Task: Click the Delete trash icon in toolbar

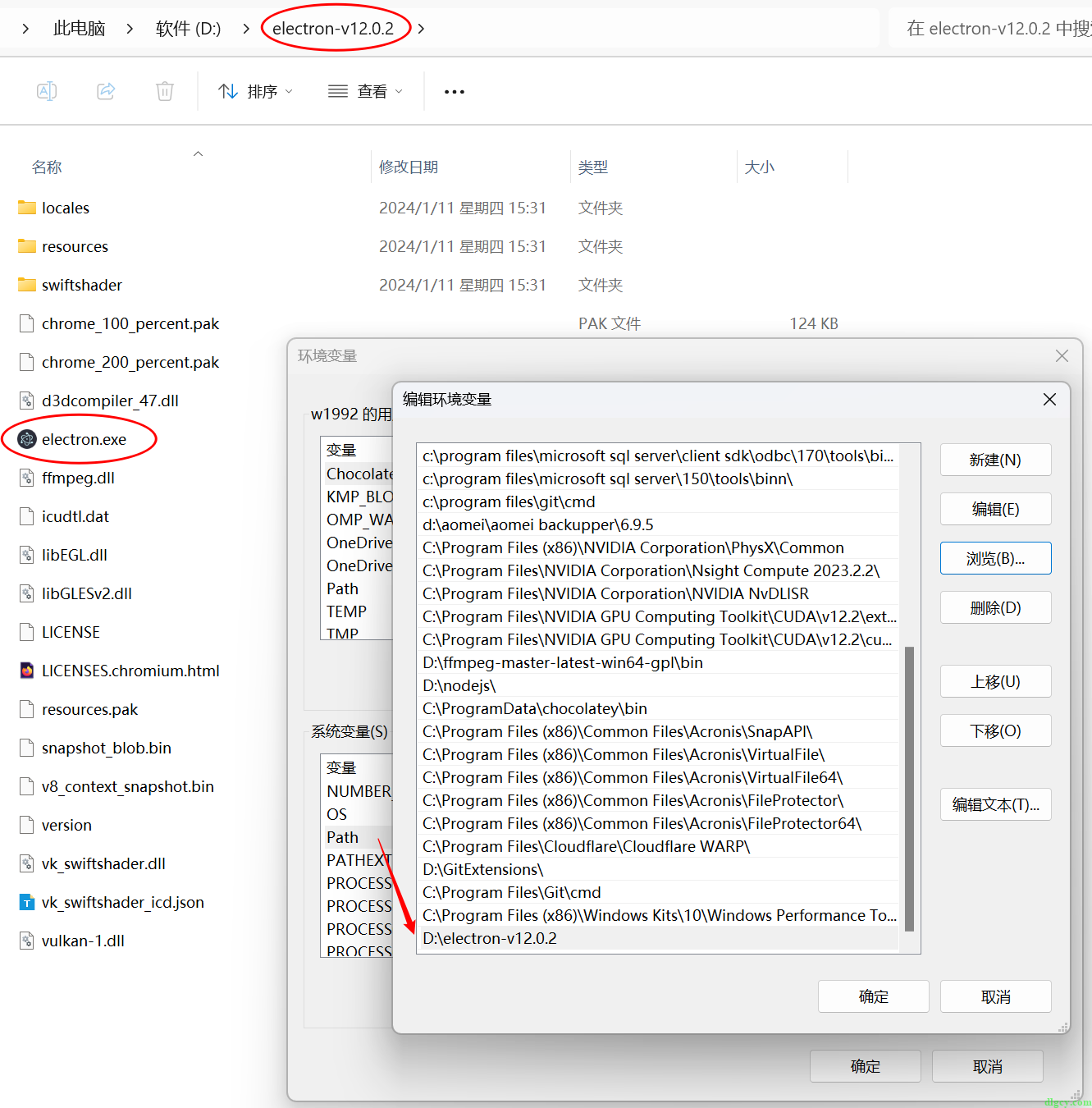Action: coord(165,91)
